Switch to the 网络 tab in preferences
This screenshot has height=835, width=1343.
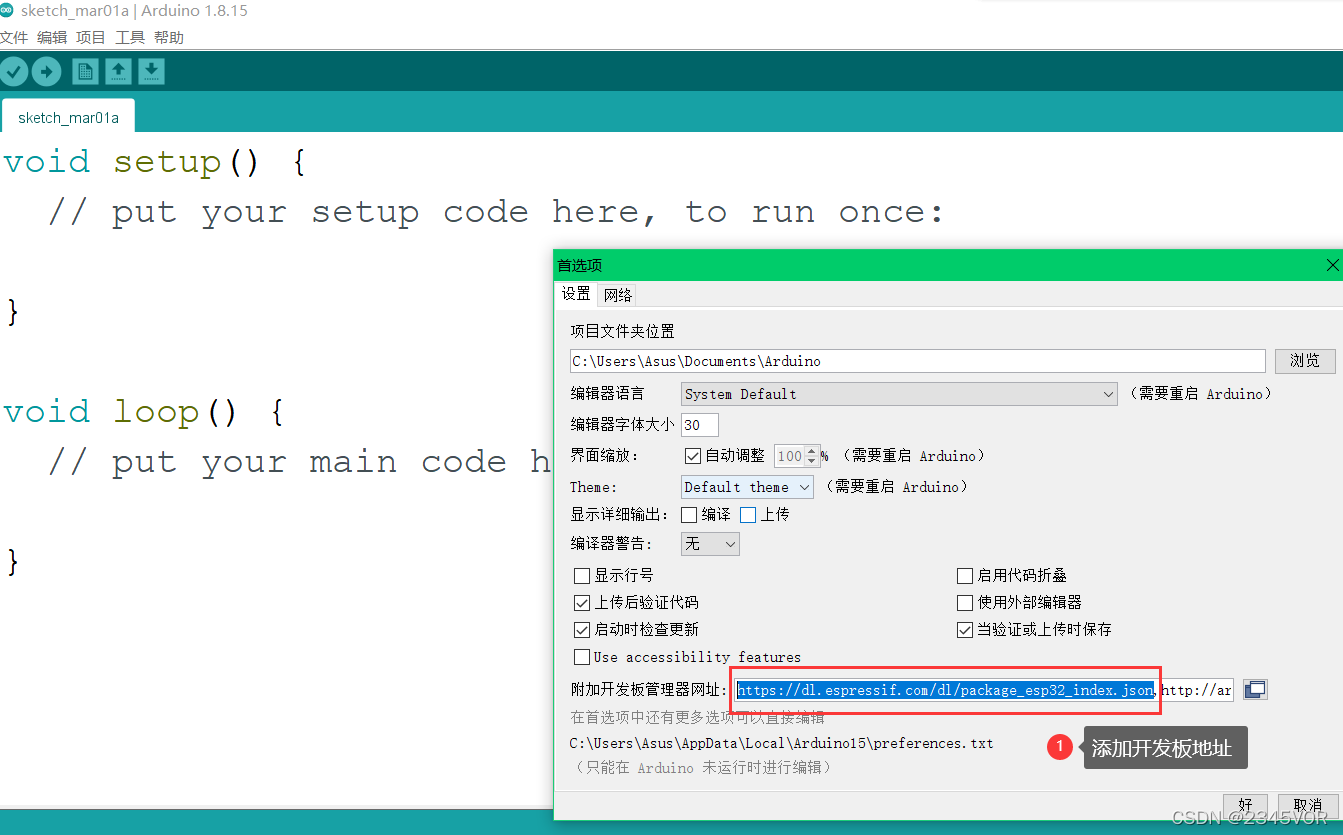[618, 295]
